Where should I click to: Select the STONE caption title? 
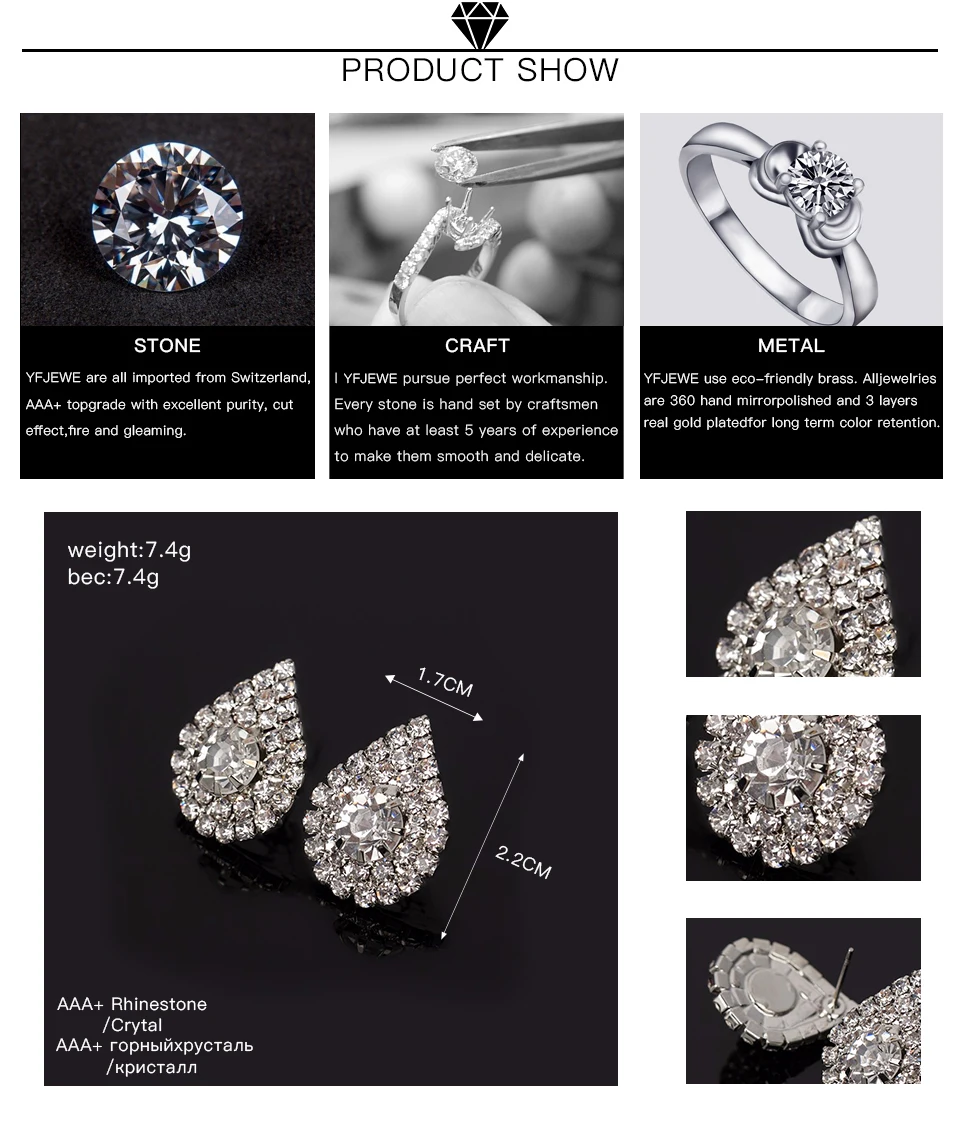click(167, 346)
